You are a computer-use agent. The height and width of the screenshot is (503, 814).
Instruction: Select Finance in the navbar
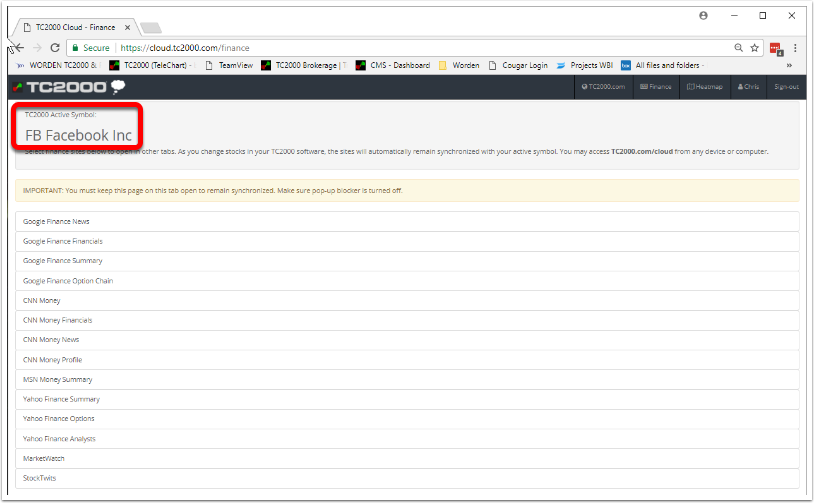coord(656,87)
